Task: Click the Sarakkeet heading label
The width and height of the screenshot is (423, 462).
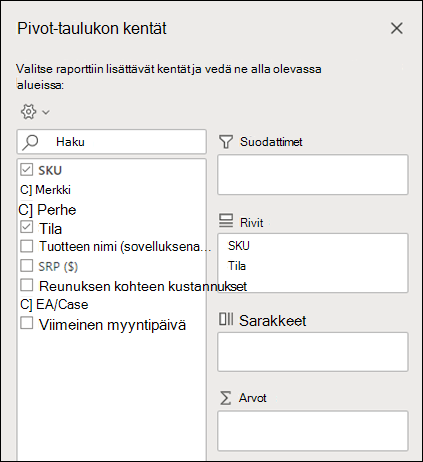Action: 272,321
